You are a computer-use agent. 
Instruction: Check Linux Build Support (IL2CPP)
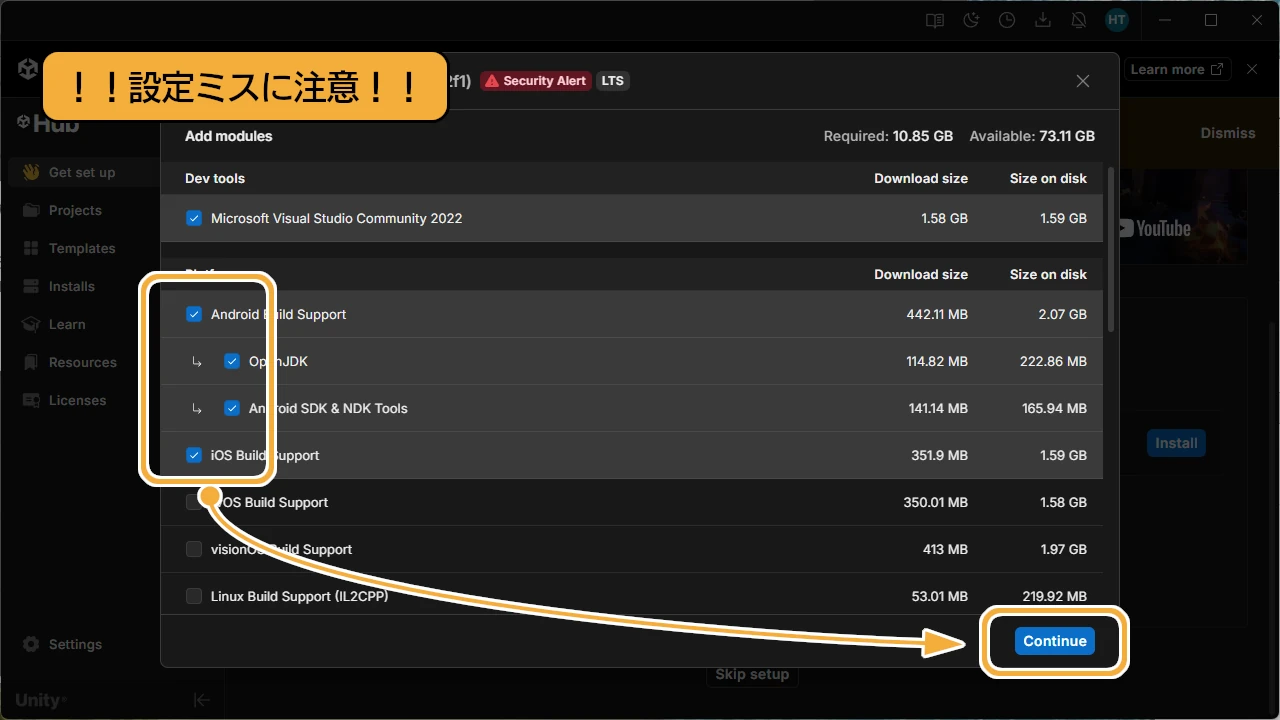194,596
